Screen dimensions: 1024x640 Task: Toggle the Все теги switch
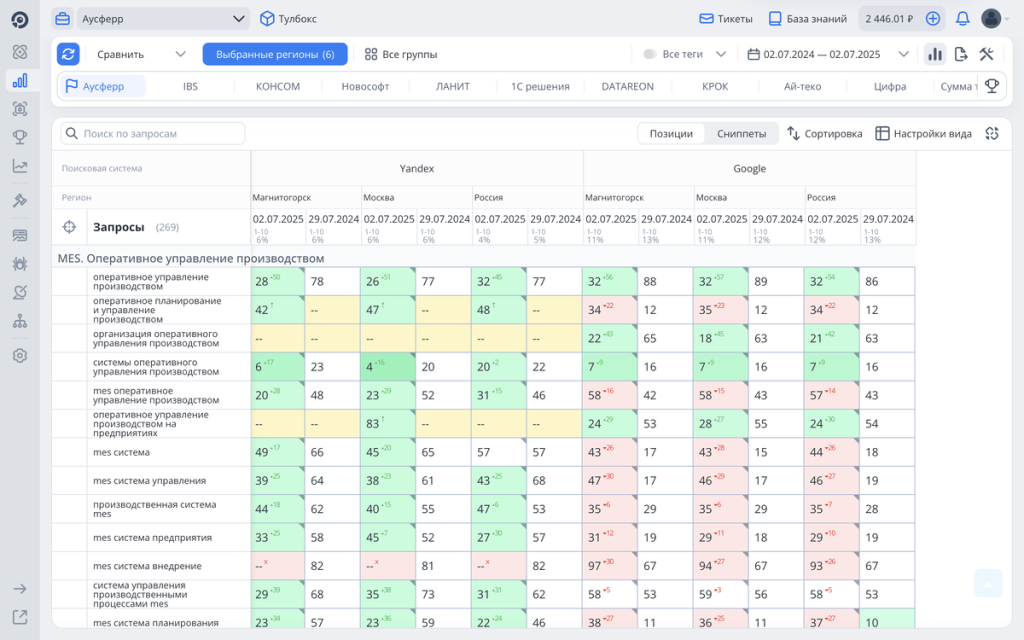[x=650, y=54]
